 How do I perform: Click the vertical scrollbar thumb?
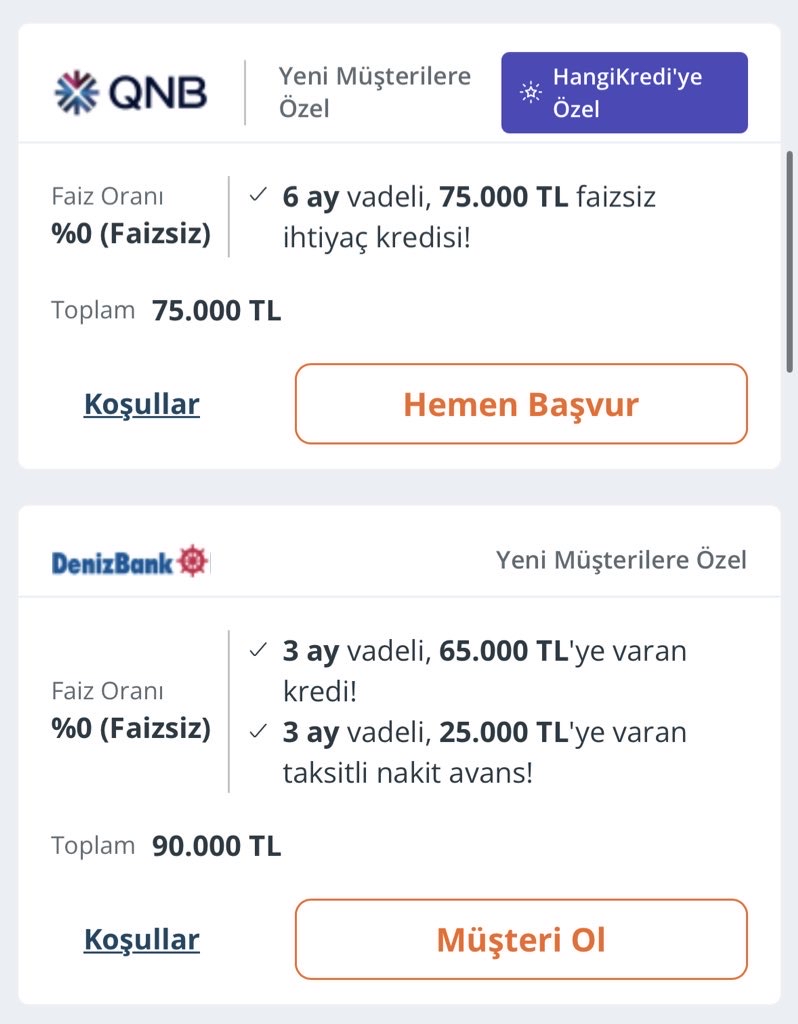pyautogui.click(x=790, y=260)
